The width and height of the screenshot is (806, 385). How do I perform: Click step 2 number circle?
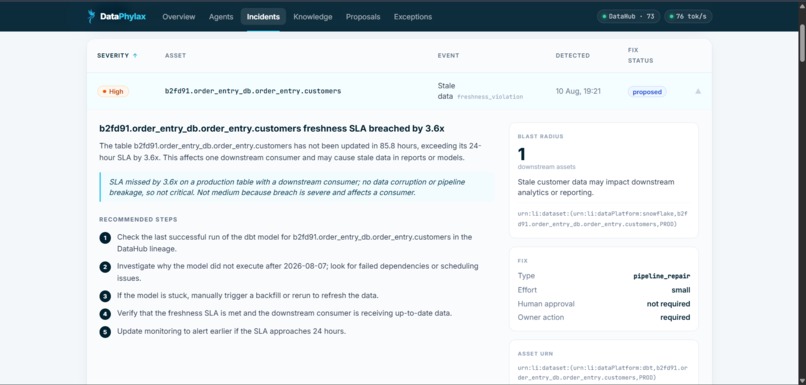[x=105, y=267]
